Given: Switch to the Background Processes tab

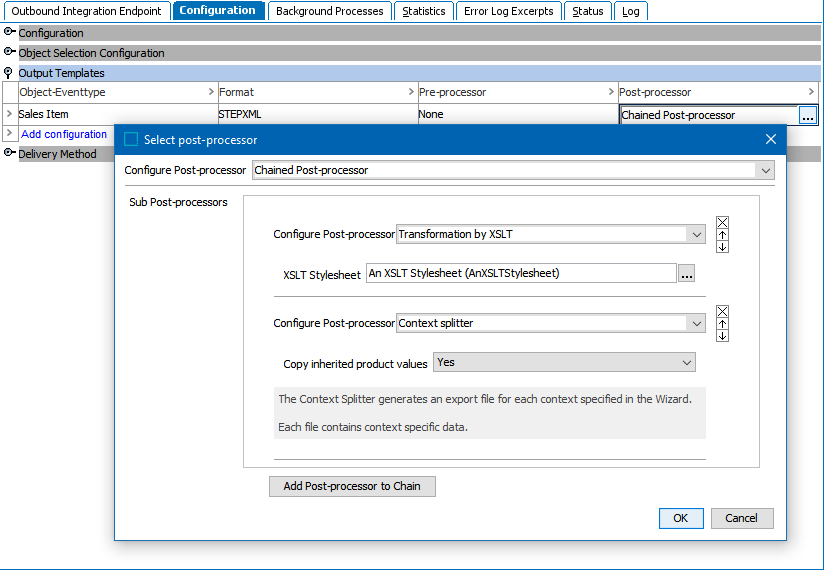Looking at the screenshot, I should 329,11.
